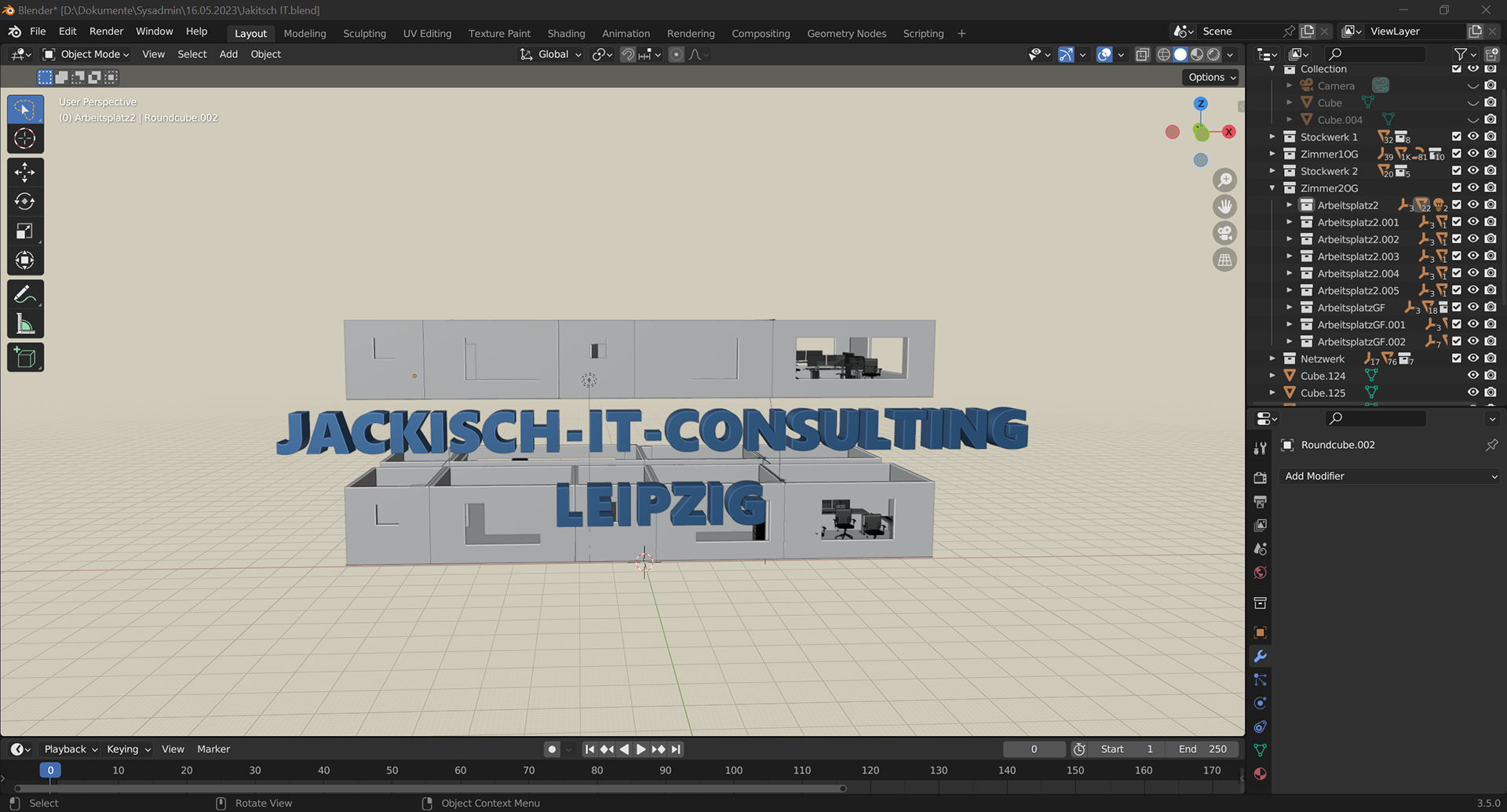Toggle proportional editing
This screenshot has width=1507, height=812.
[676, 54]
